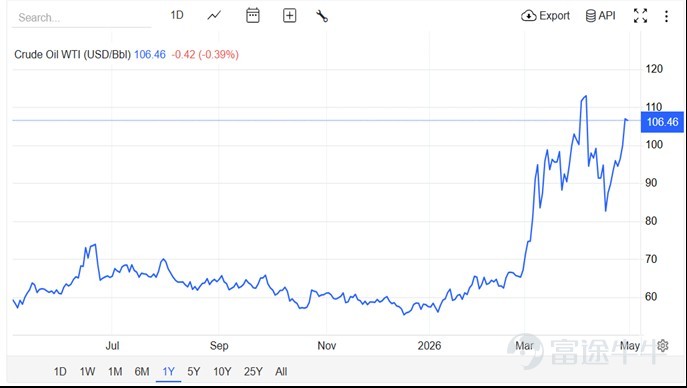Select the All range tab
Image resolution: width=687 pixels, height=388 pixels.
(x=281, y=372)
